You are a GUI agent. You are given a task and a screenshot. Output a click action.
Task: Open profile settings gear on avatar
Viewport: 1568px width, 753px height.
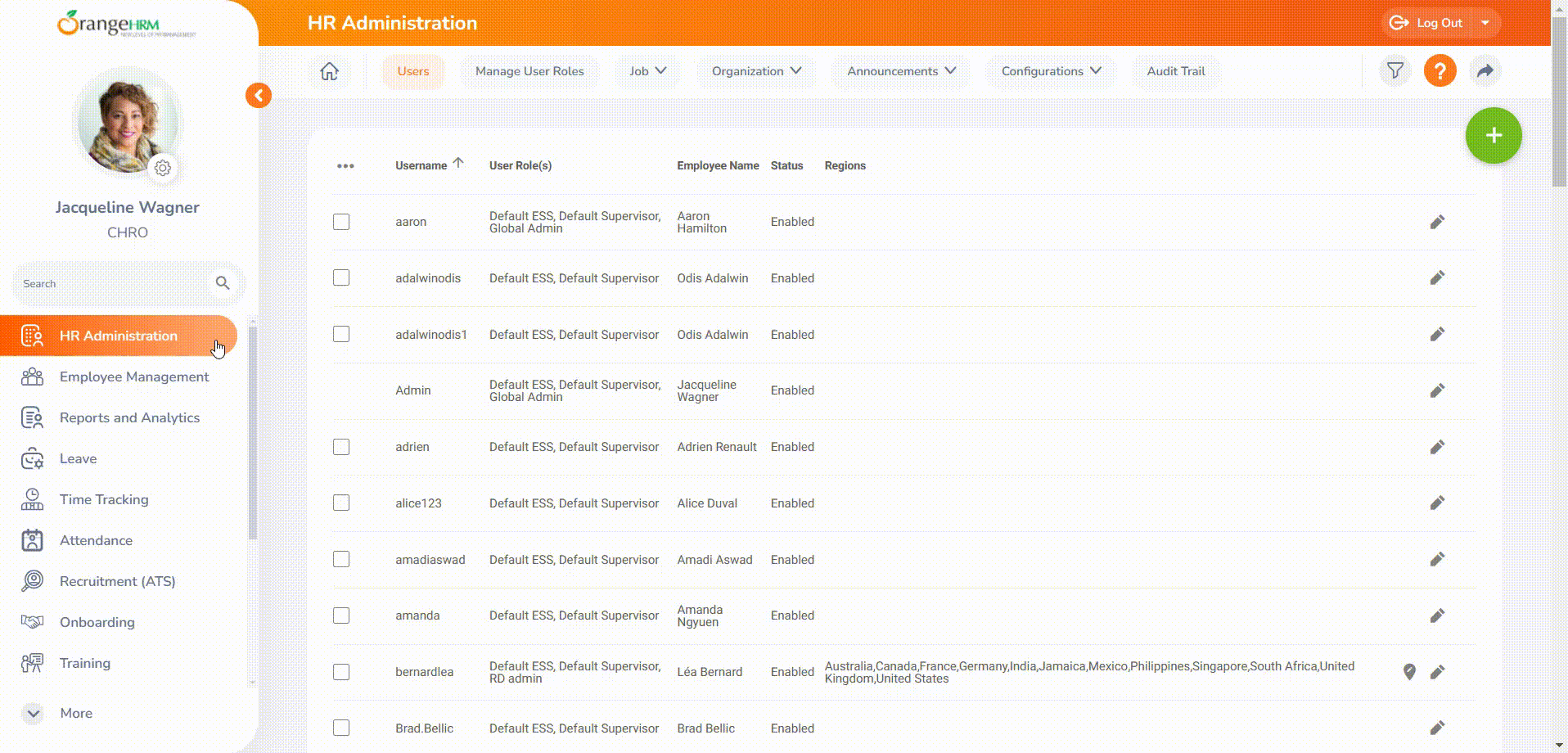point(163,168)
